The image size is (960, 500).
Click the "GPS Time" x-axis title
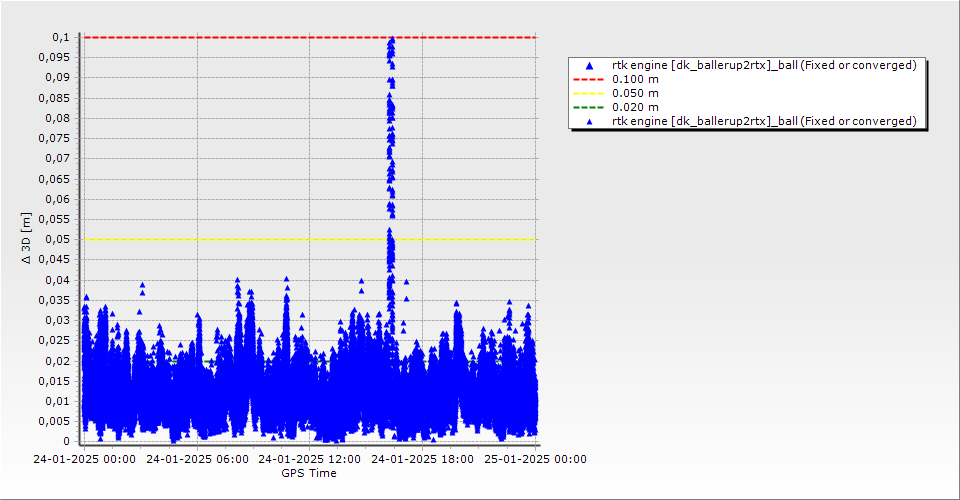coord(309,473)
